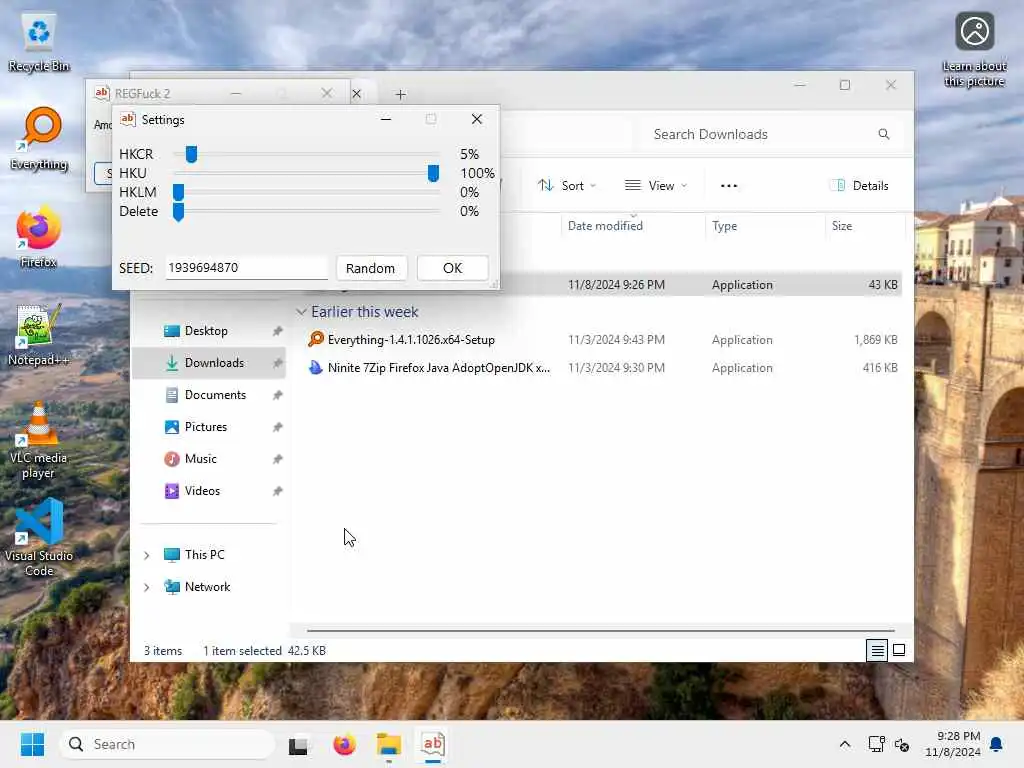Click the HKLM slider handle
Viewport: 1024px width, 768px height.
pyautogui.click(x=178, y=192)
